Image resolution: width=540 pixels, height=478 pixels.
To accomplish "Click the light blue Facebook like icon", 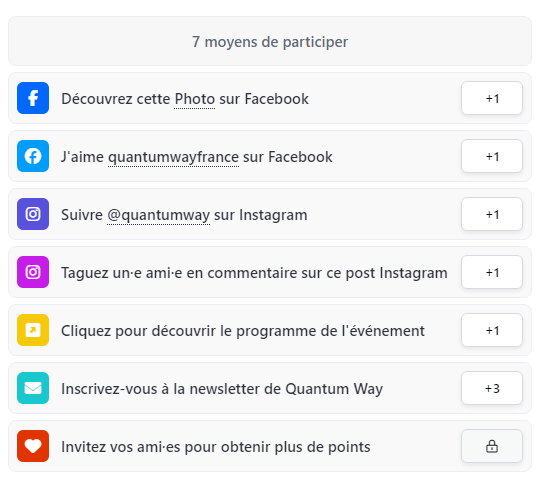I will pyautogui.click(x=33, y=156).
